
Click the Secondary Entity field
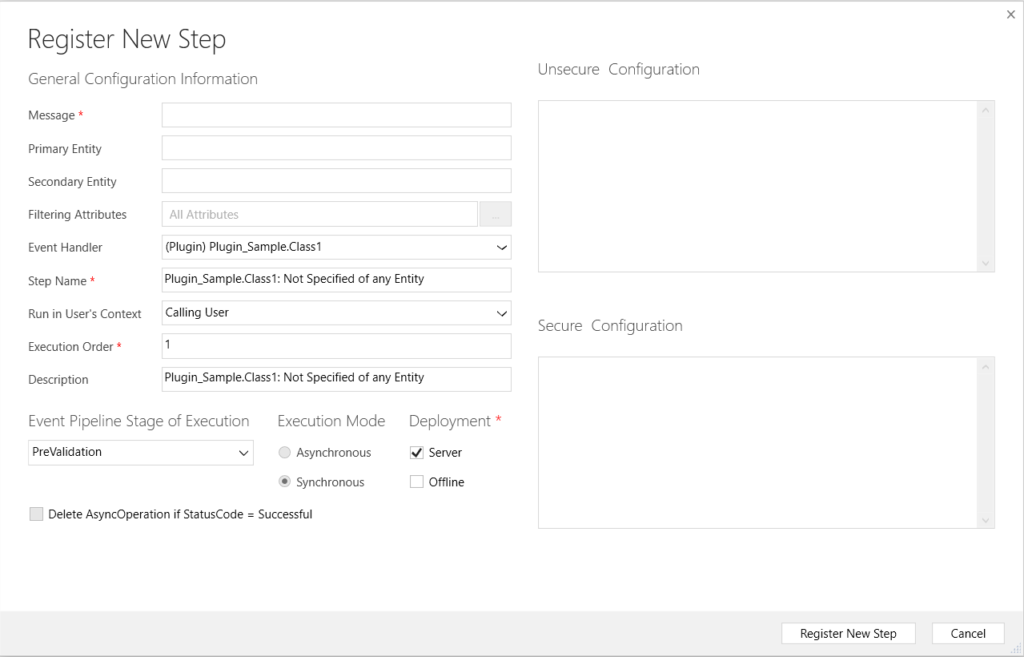[x=336, y=180]
